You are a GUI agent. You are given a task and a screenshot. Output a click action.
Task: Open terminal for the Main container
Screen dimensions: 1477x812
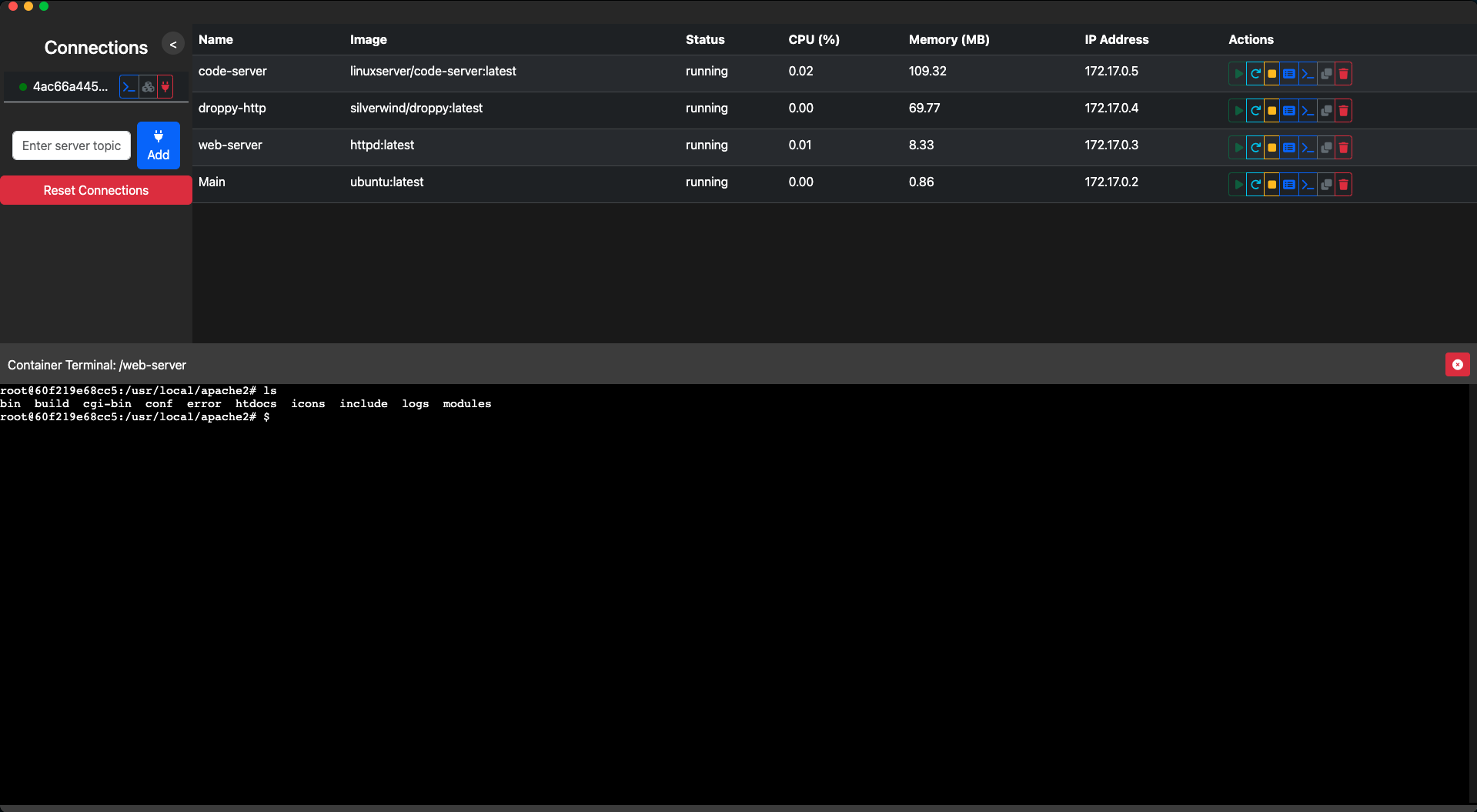click(x=1308, y=185)
